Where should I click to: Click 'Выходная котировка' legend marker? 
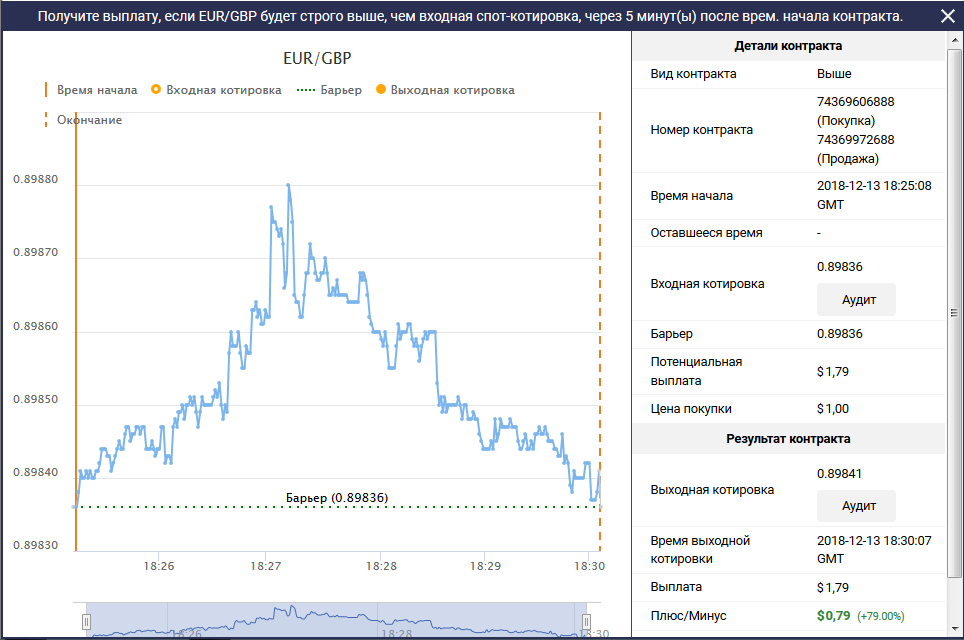click(x=381, y=90)
